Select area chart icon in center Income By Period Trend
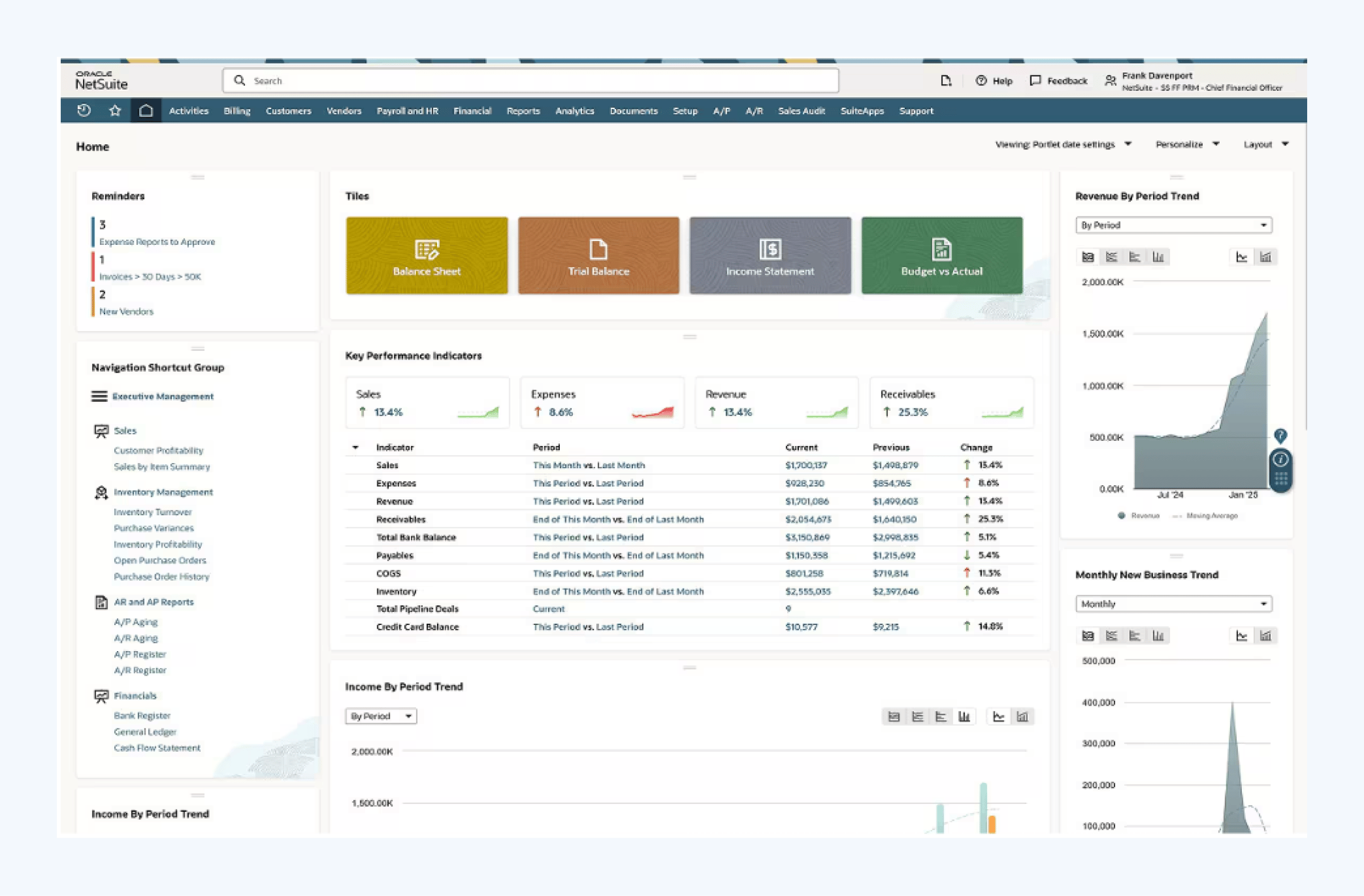The image size is (1364, 896). [x=894, y=716]
